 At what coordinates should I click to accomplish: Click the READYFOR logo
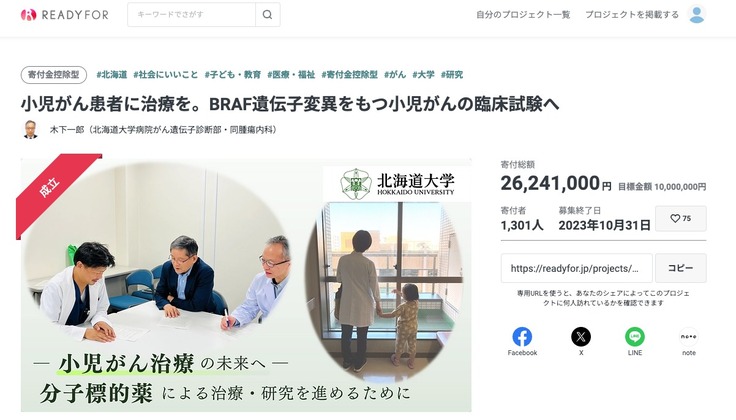tap(64, 15)
